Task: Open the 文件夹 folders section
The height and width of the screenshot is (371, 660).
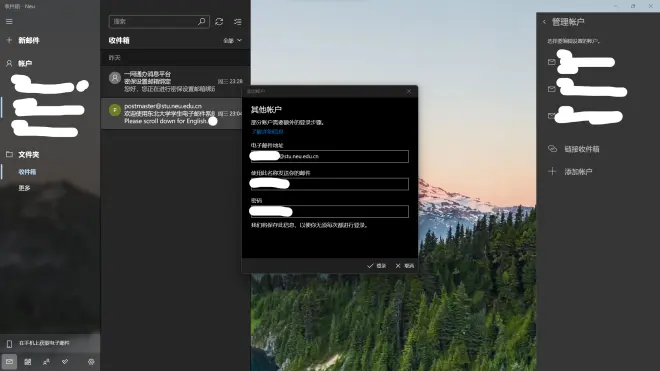Action: (x=28, y=155)
